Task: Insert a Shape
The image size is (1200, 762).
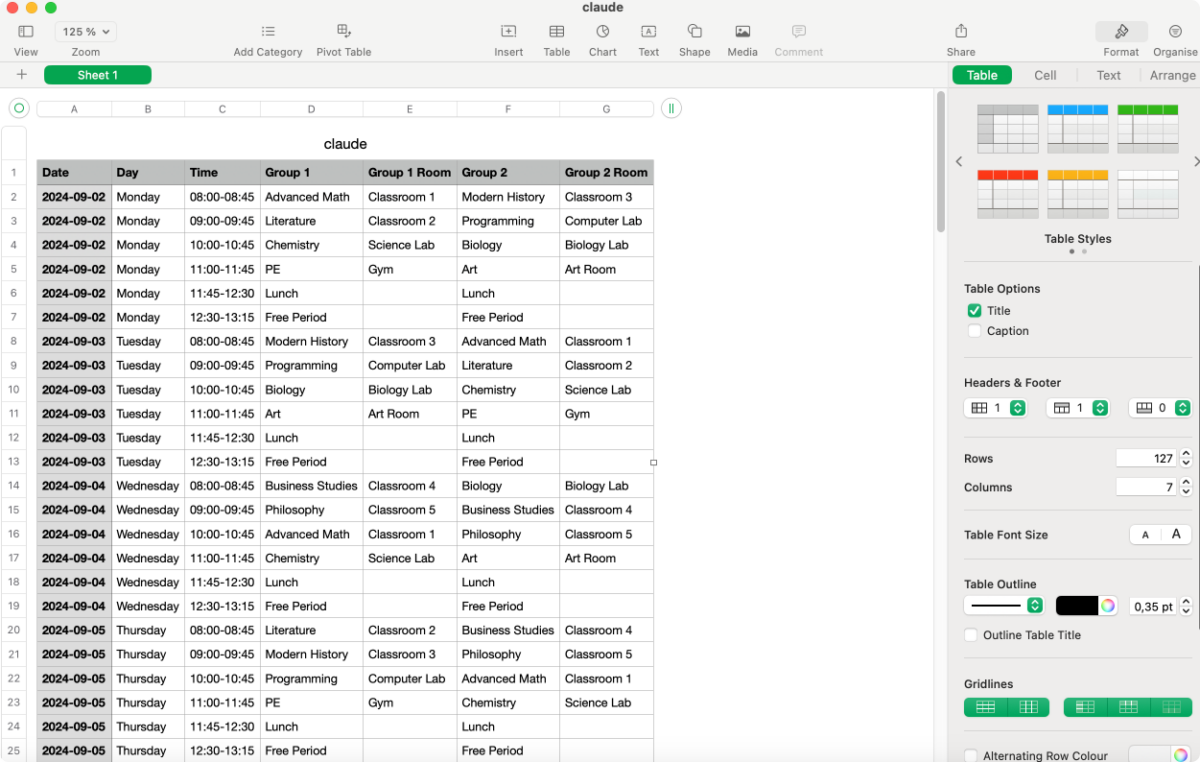Action: pyautogui.click(x=694, y=37)
